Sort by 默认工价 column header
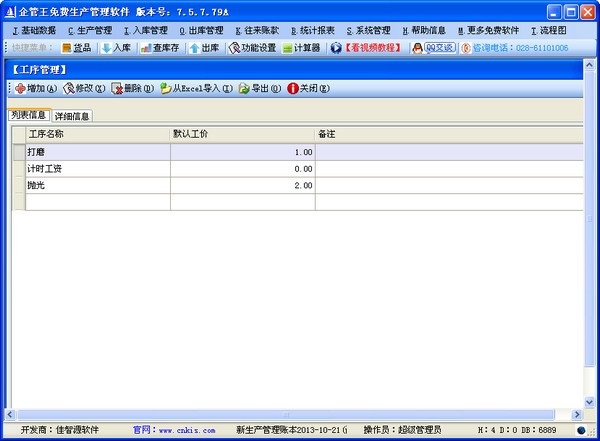Image resolution: width=600 pixels, height=441 pixels. pyautogui.click(x=242, y=134)
